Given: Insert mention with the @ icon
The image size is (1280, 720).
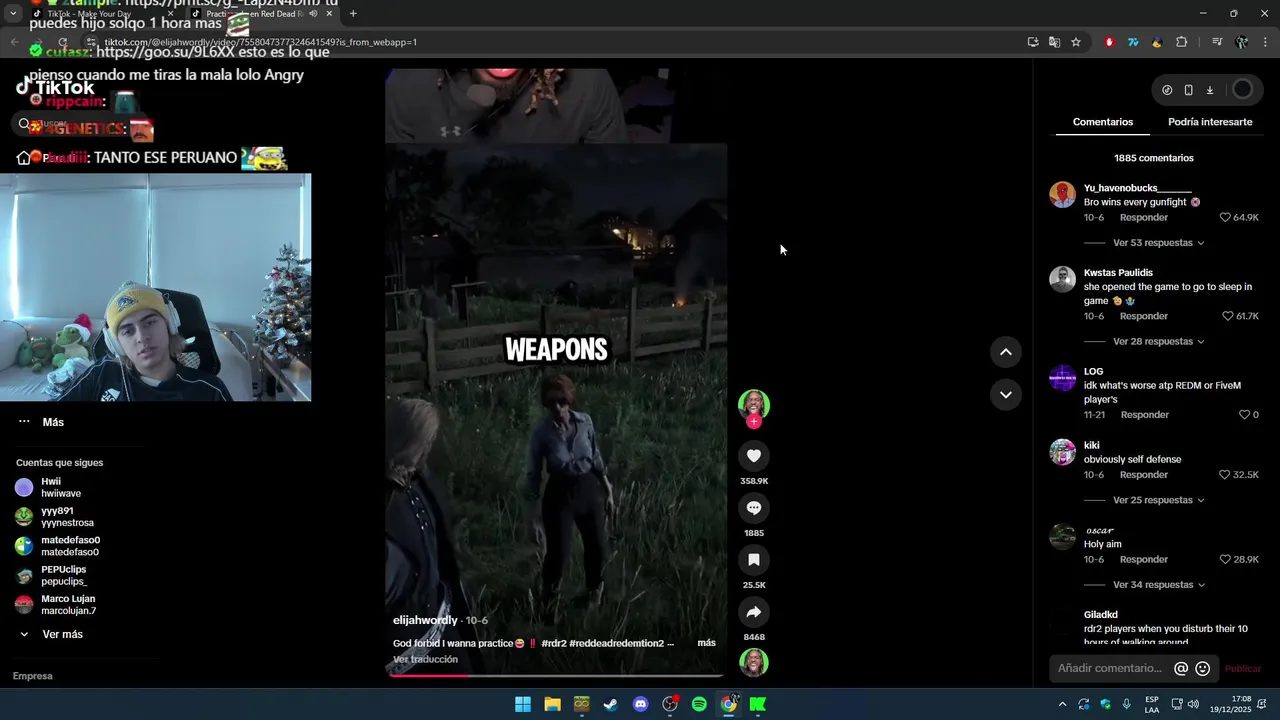Looking at the screenshot, I should 1181,668.
